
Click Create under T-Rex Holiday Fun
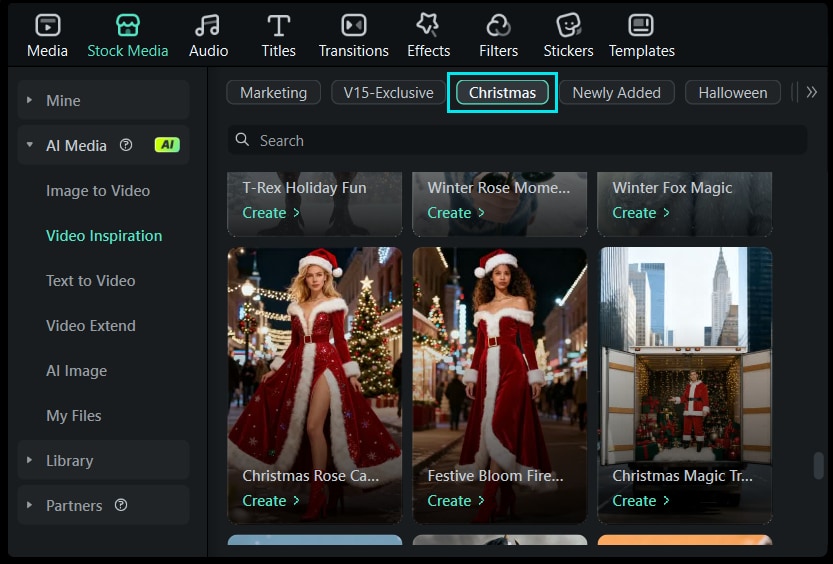point(270,213)
